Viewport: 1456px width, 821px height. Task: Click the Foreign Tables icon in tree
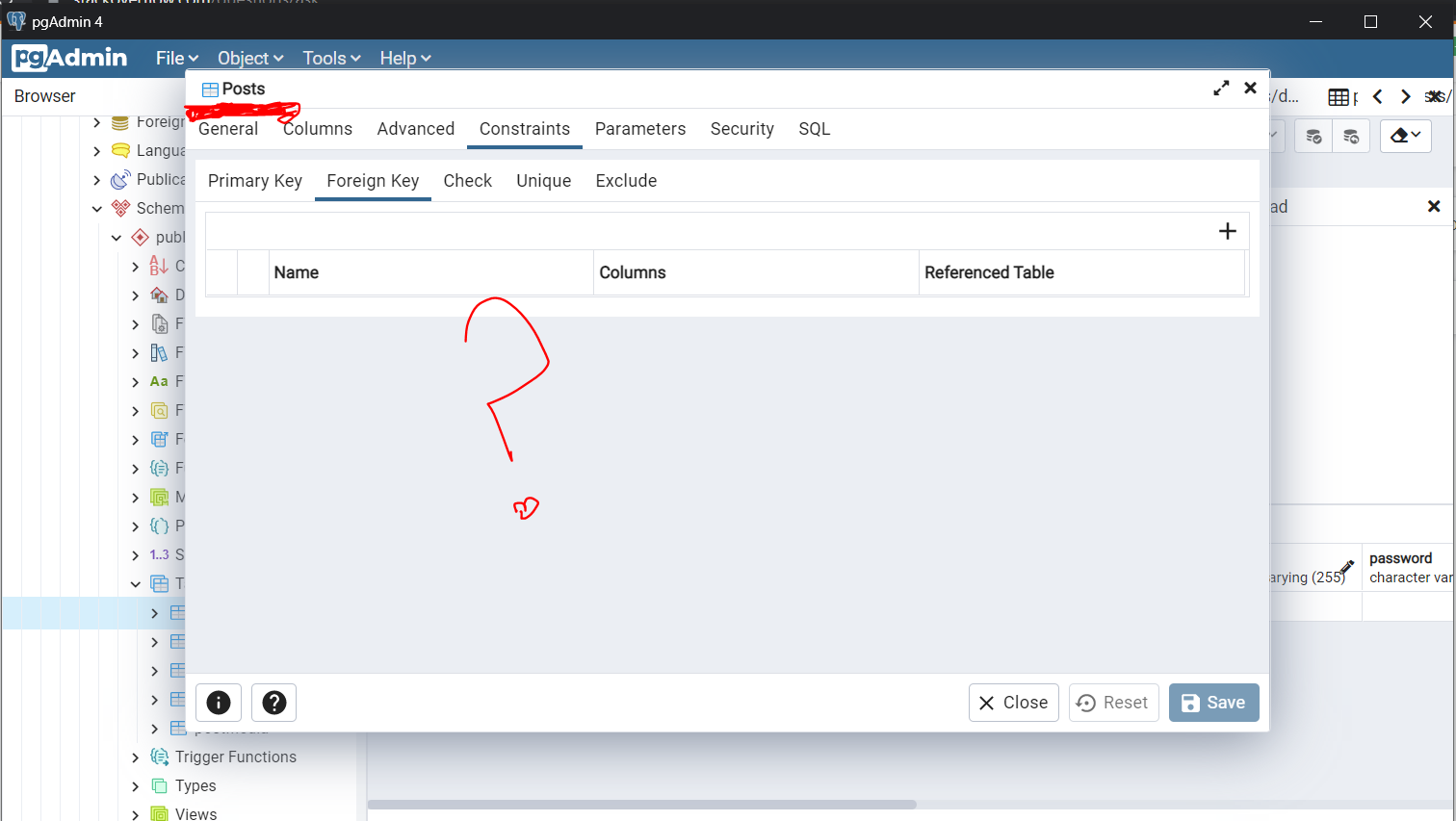tap(159, 439)
